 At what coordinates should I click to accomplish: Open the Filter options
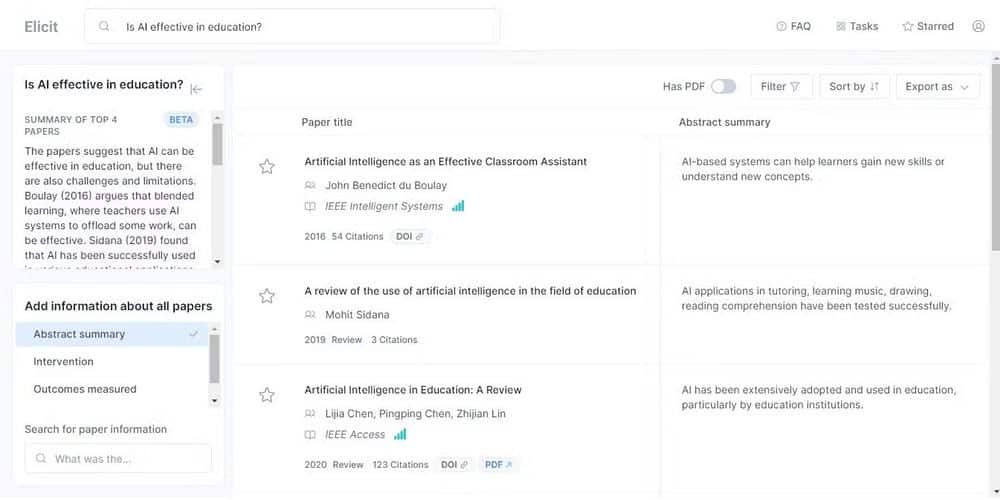pyautogui.click(x=780, y=87)
